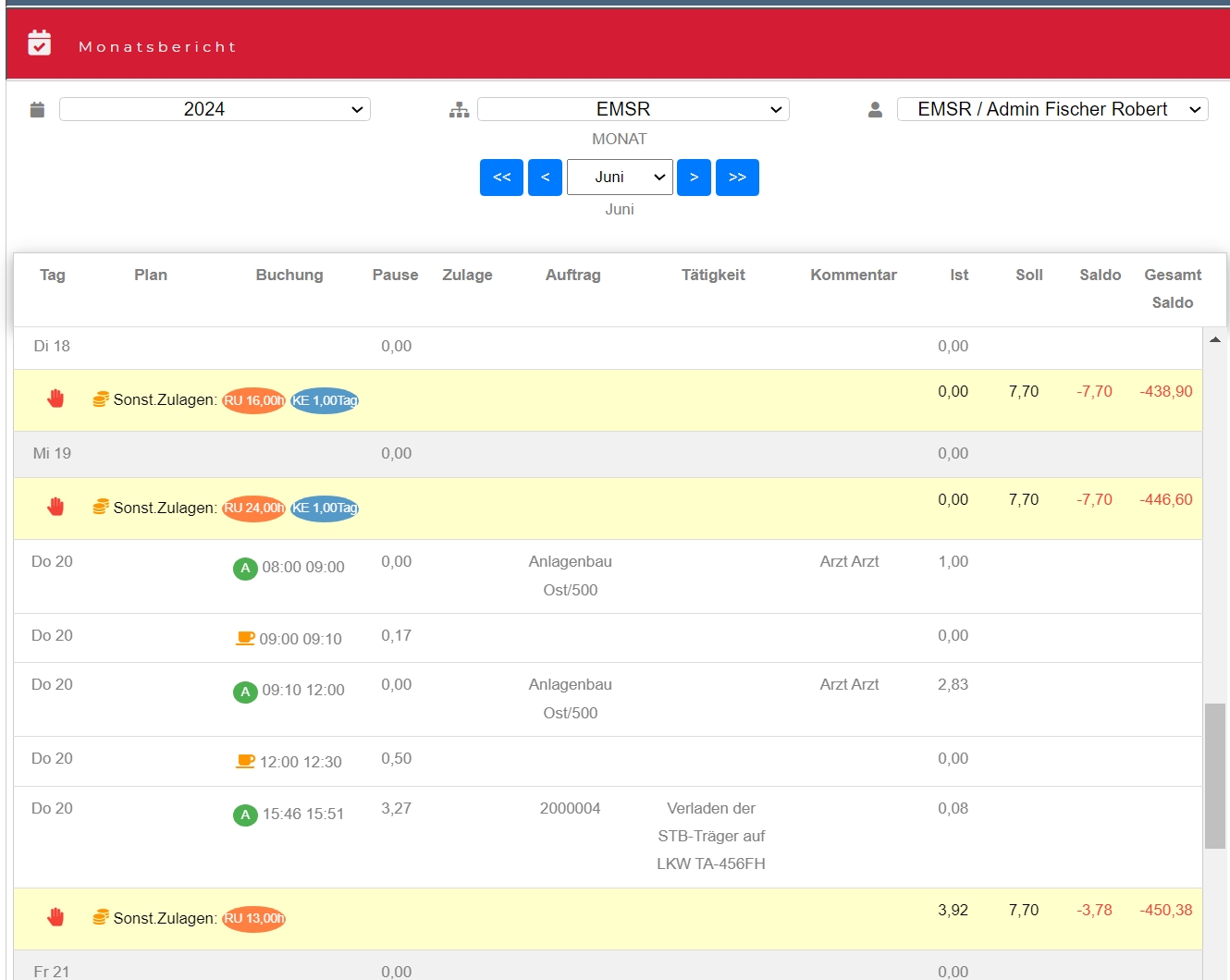Image resolution: width=1230 pixels, height=980 pixels.
Task: Click the Auftrag column header
Action: [x=573, y=275]
